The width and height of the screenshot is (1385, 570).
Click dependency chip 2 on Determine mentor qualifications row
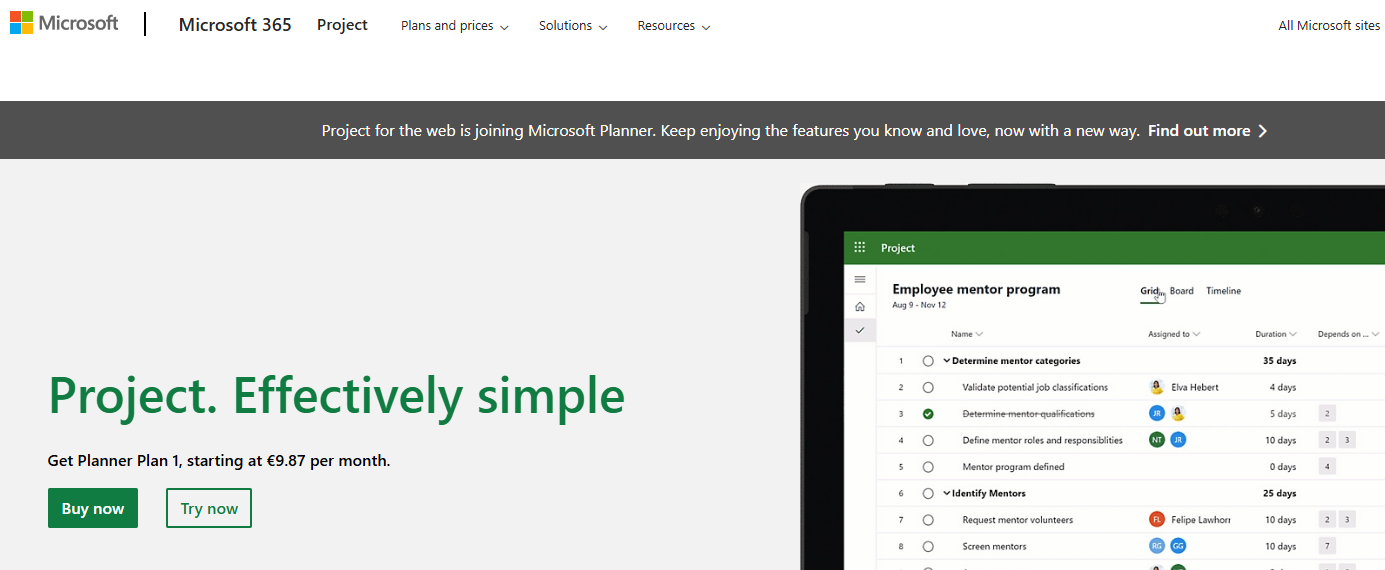(1327, 413)
